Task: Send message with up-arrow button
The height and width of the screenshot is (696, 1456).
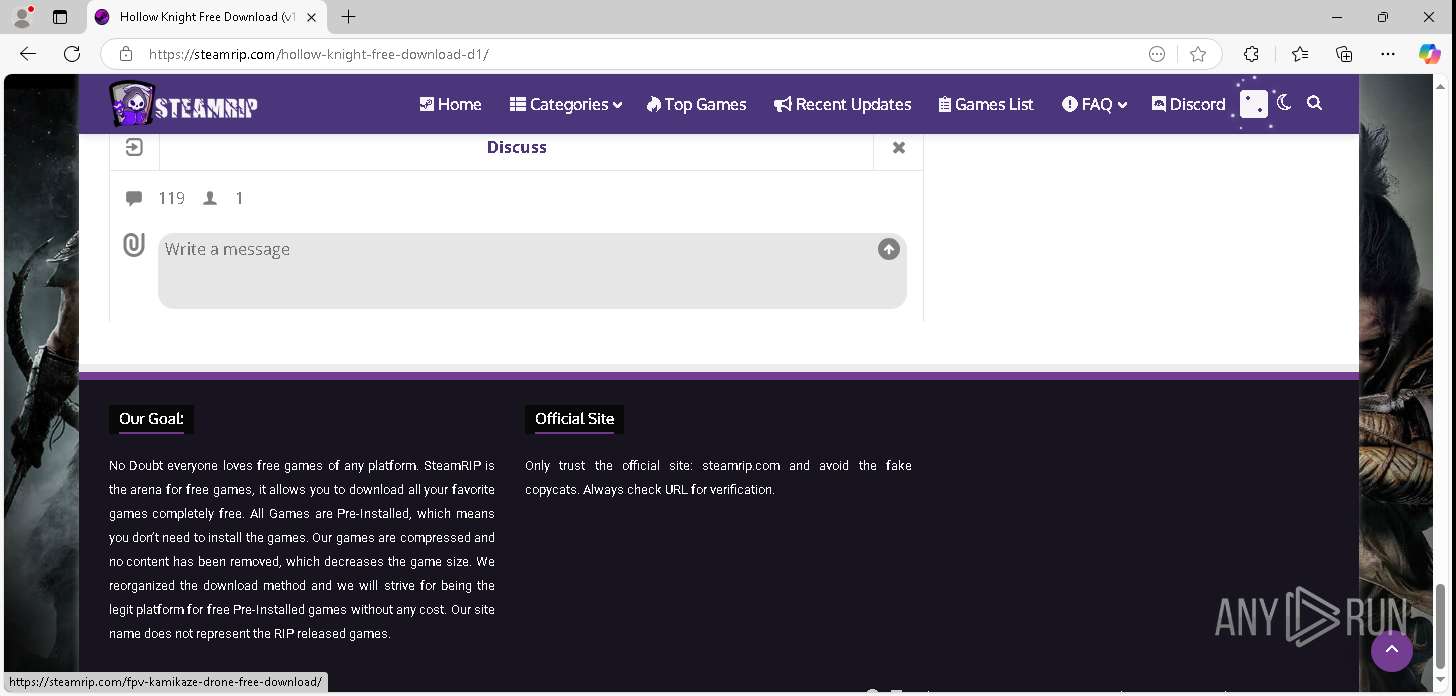Action: pos(889,249)
